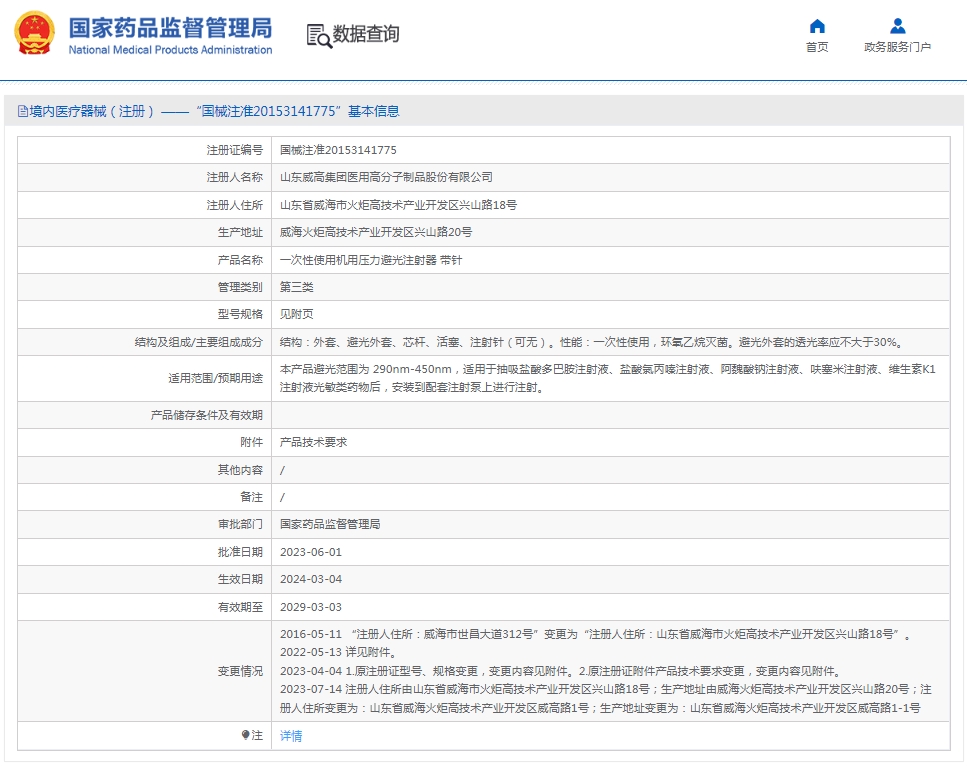Select 产品技术要求 attachment value

(313, 442)
